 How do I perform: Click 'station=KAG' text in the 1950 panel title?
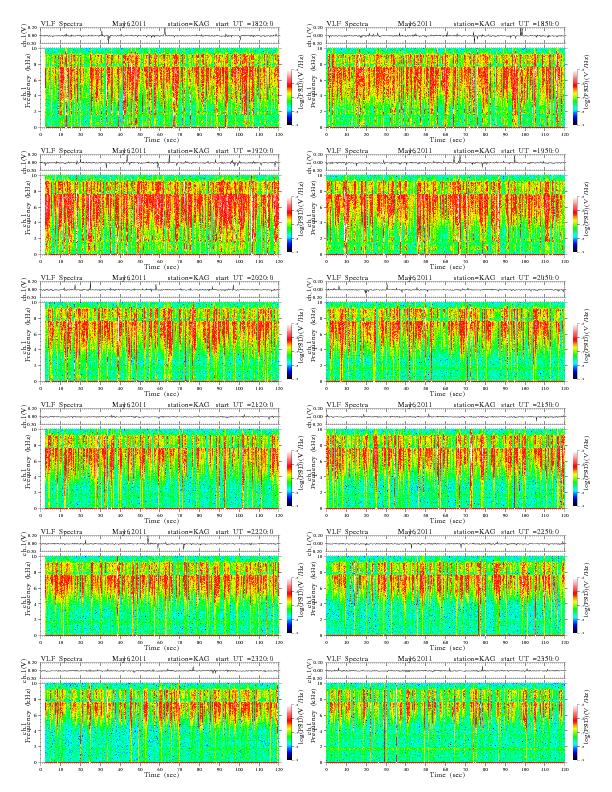474,151
